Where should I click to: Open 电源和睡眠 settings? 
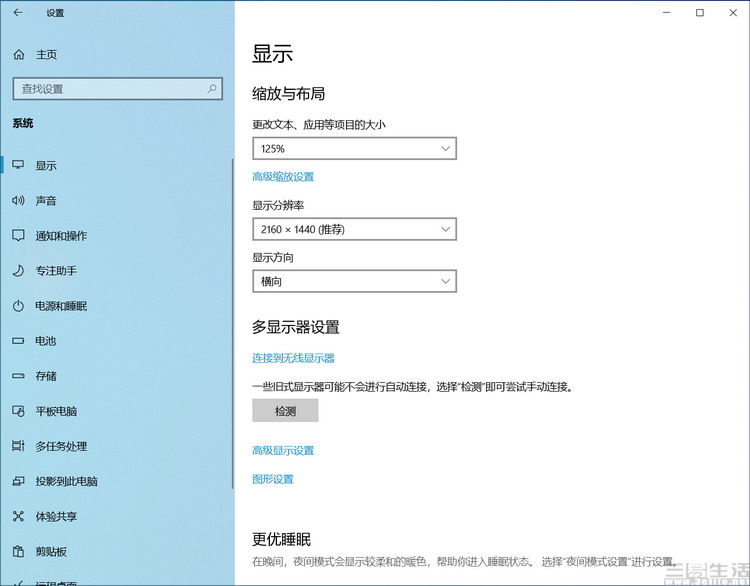coord(61,306)
